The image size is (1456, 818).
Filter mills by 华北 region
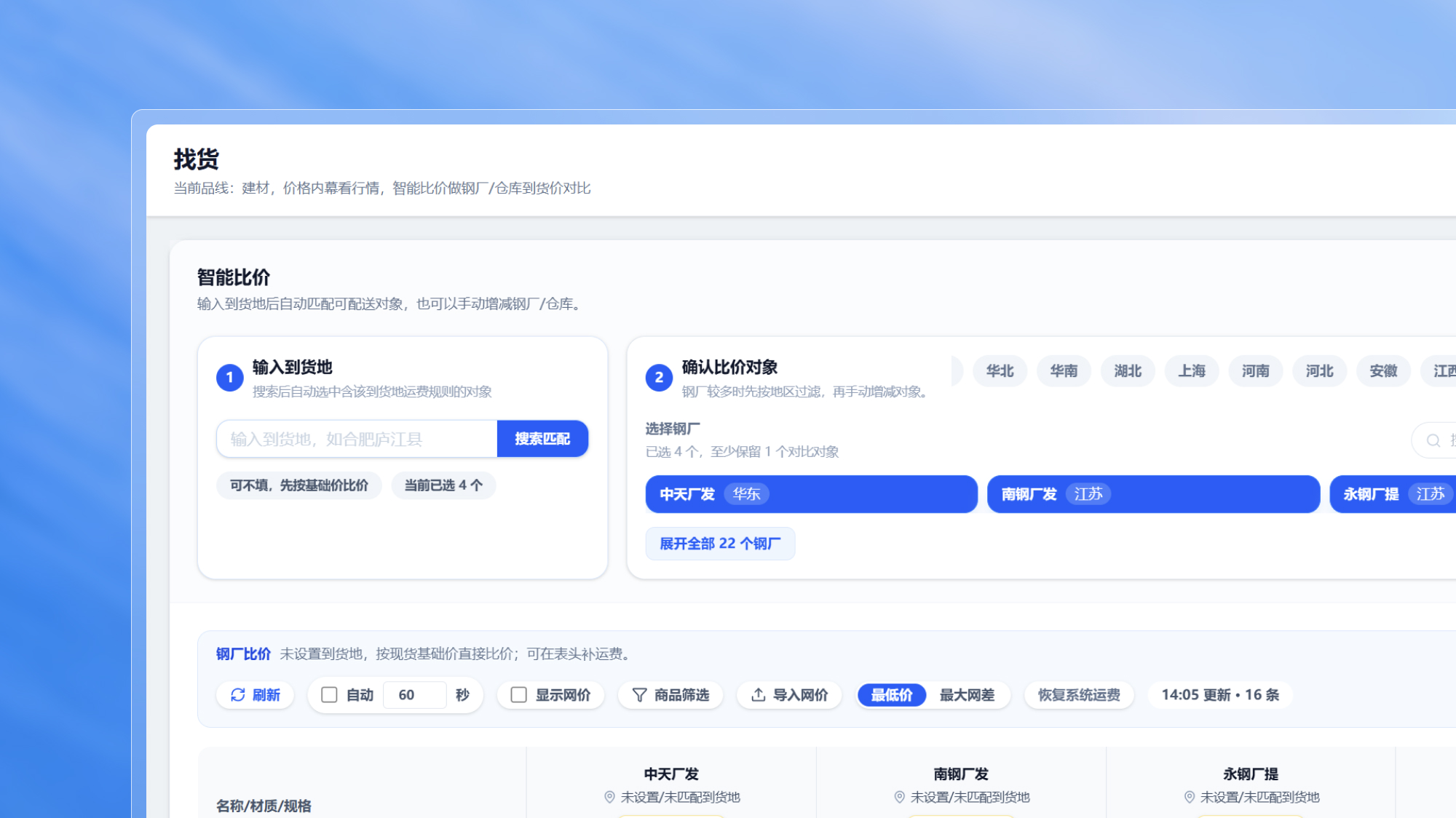coord(1000,371)
